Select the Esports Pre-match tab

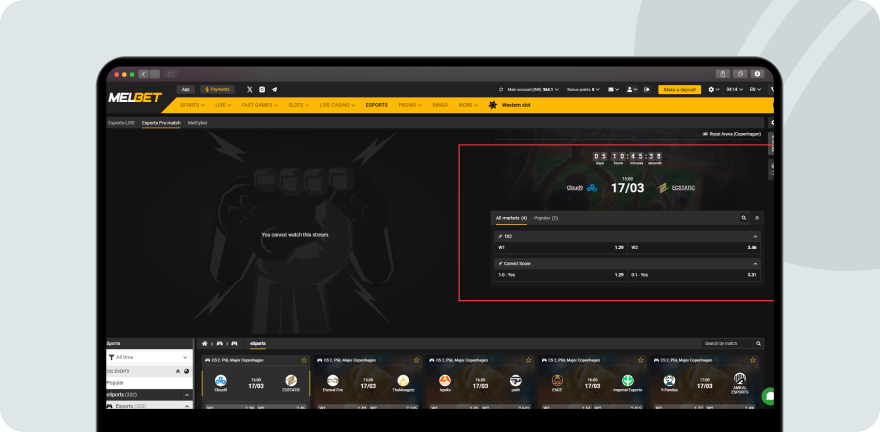[161, 123]
